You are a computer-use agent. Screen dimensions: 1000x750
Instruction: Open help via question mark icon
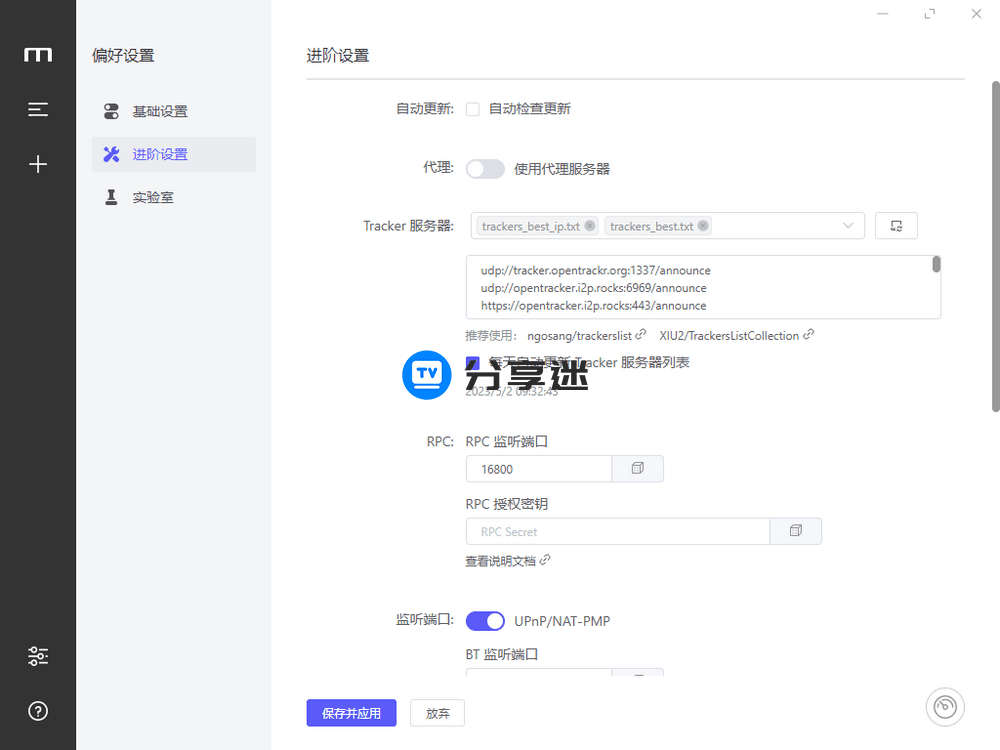(x=38, y=711)
